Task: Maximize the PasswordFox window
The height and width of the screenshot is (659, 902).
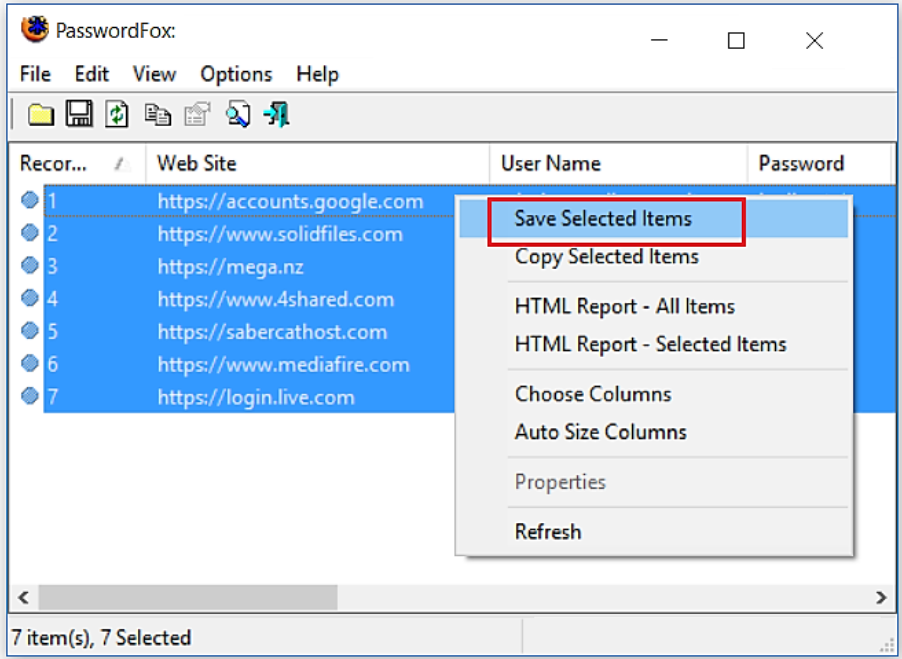Action: (736, 40)
